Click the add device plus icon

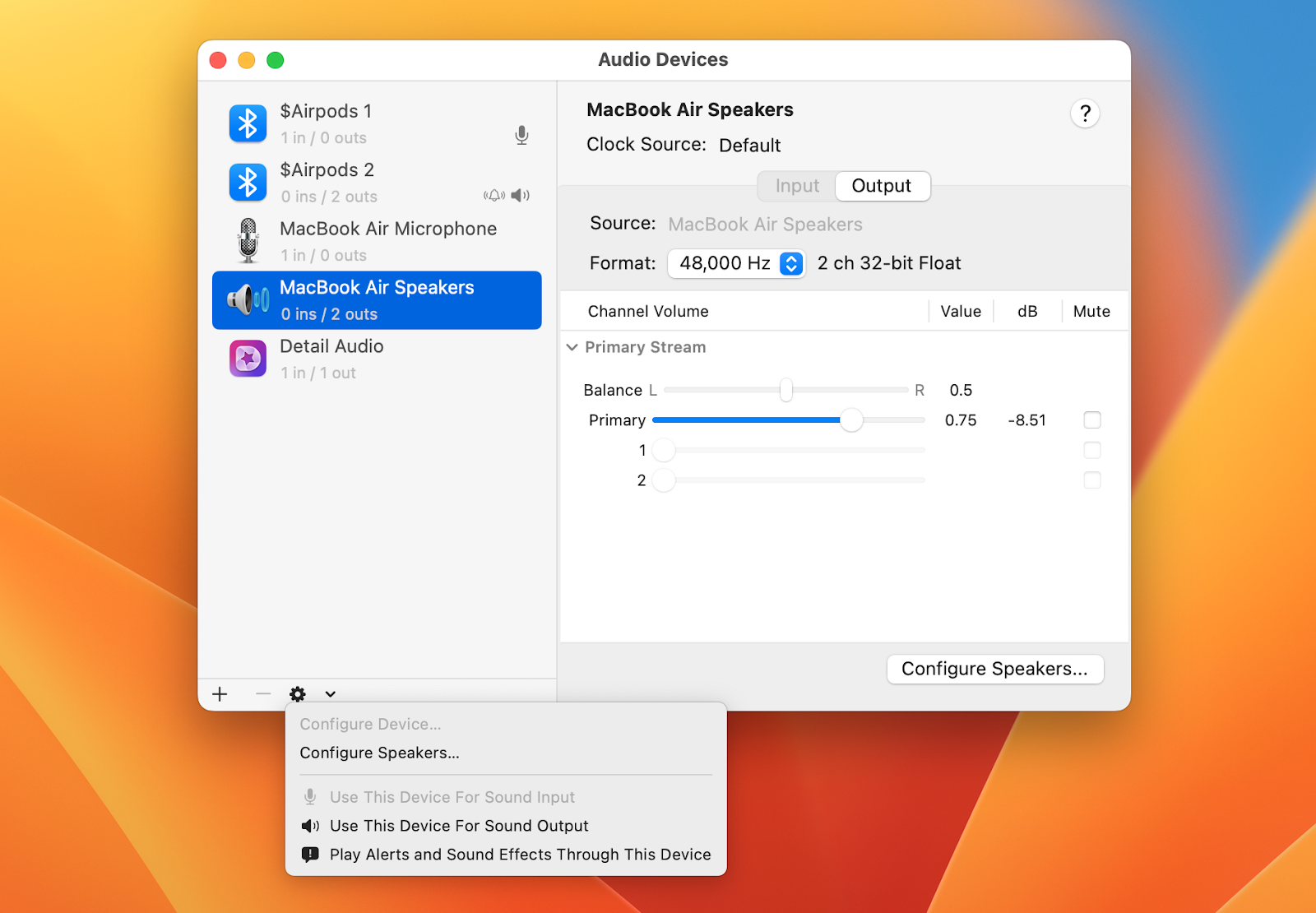[219, 694]
